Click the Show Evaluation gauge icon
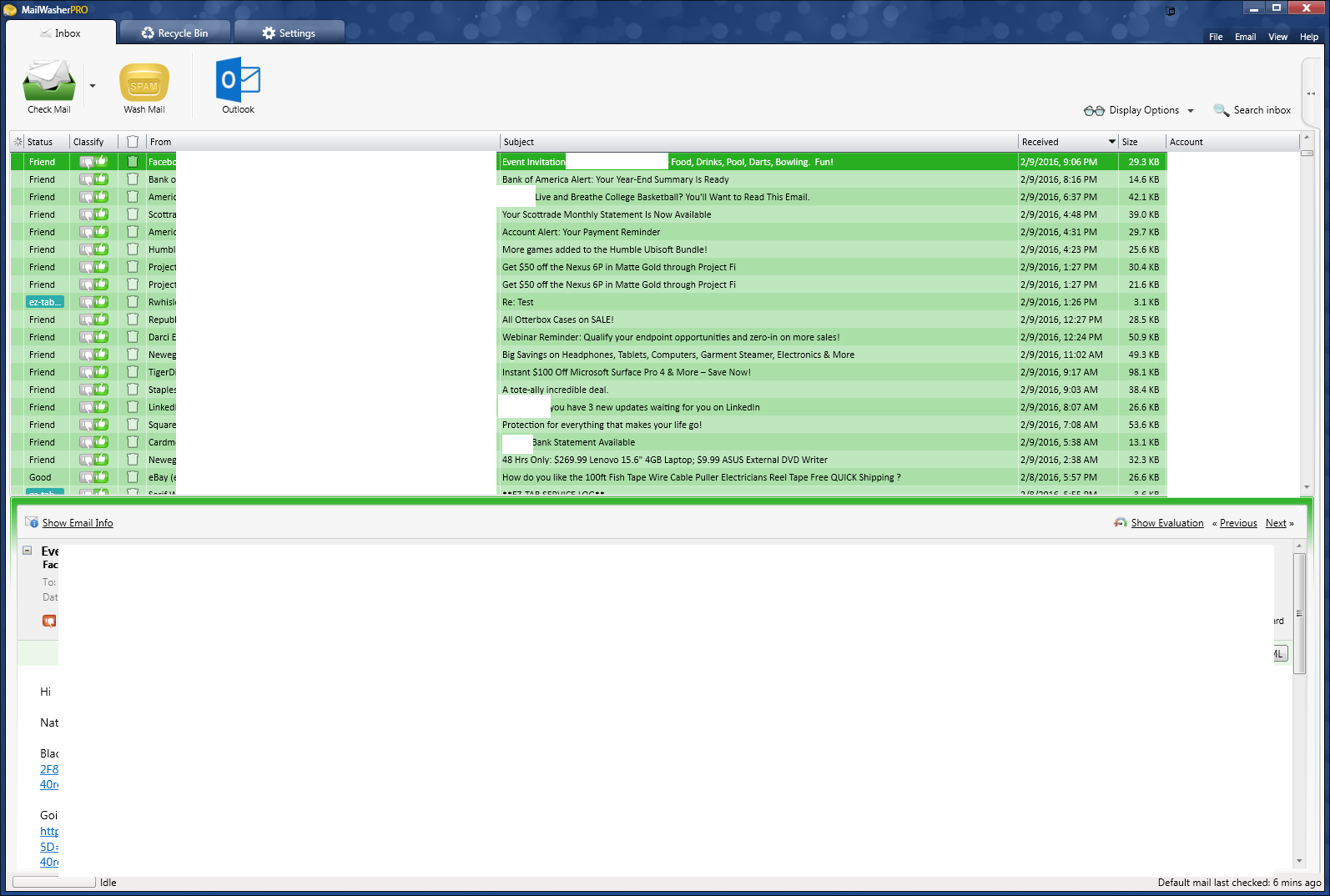Screen dimensions: 1330x896 point(1121,522)
